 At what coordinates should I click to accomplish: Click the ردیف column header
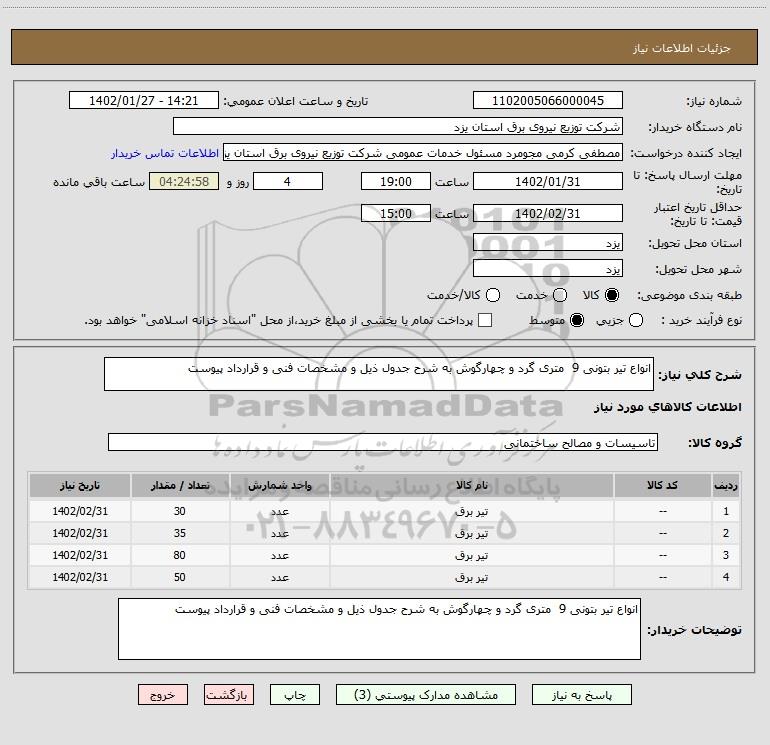tap(726, 486)
